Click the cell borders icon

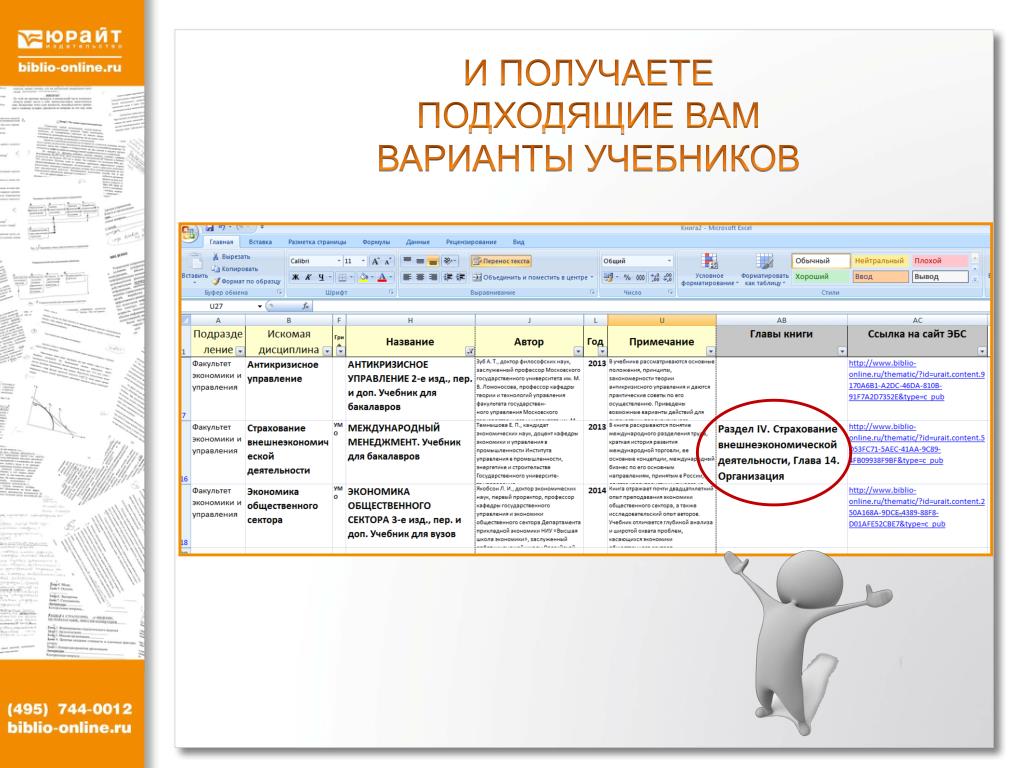[x=342, y=277]
